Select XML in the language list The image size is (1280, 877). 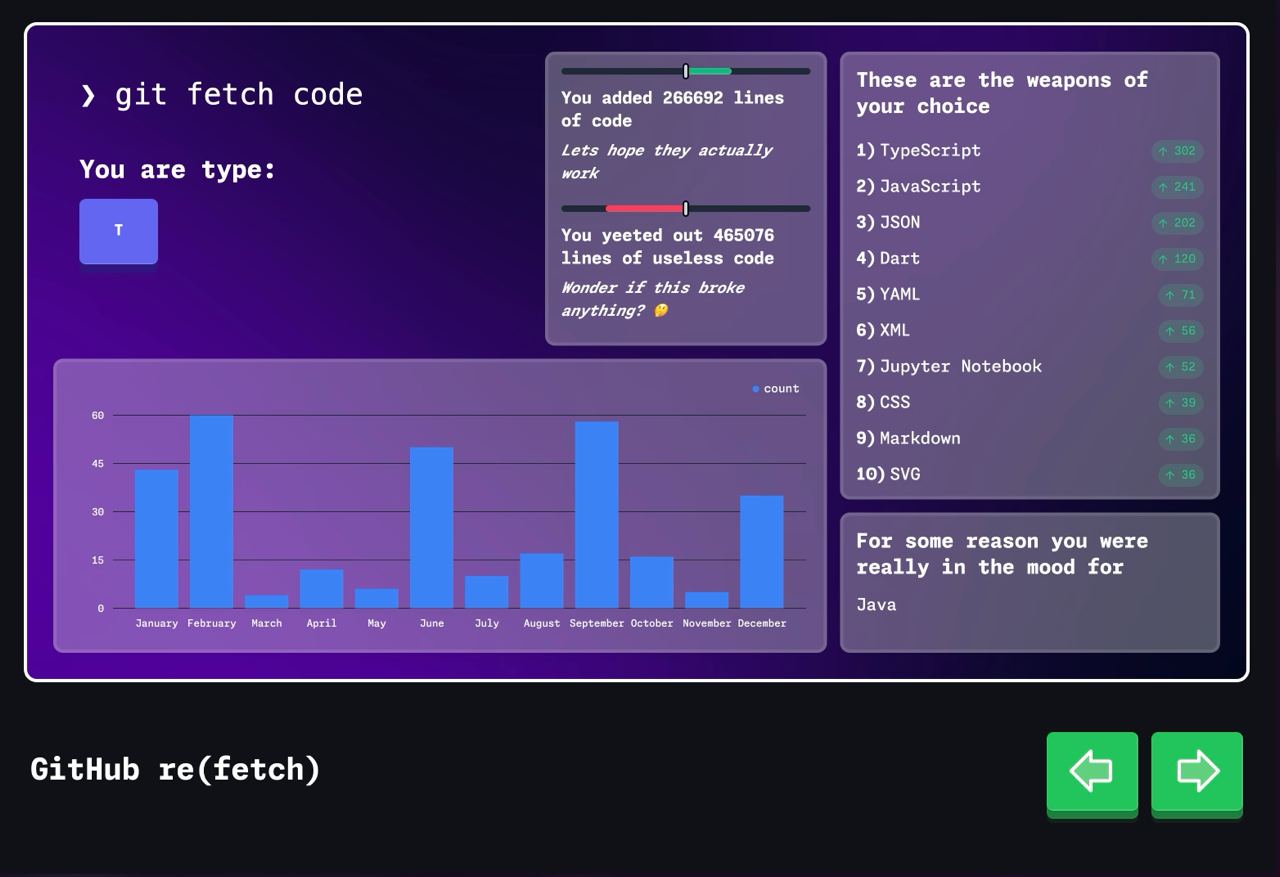[895, 331]
